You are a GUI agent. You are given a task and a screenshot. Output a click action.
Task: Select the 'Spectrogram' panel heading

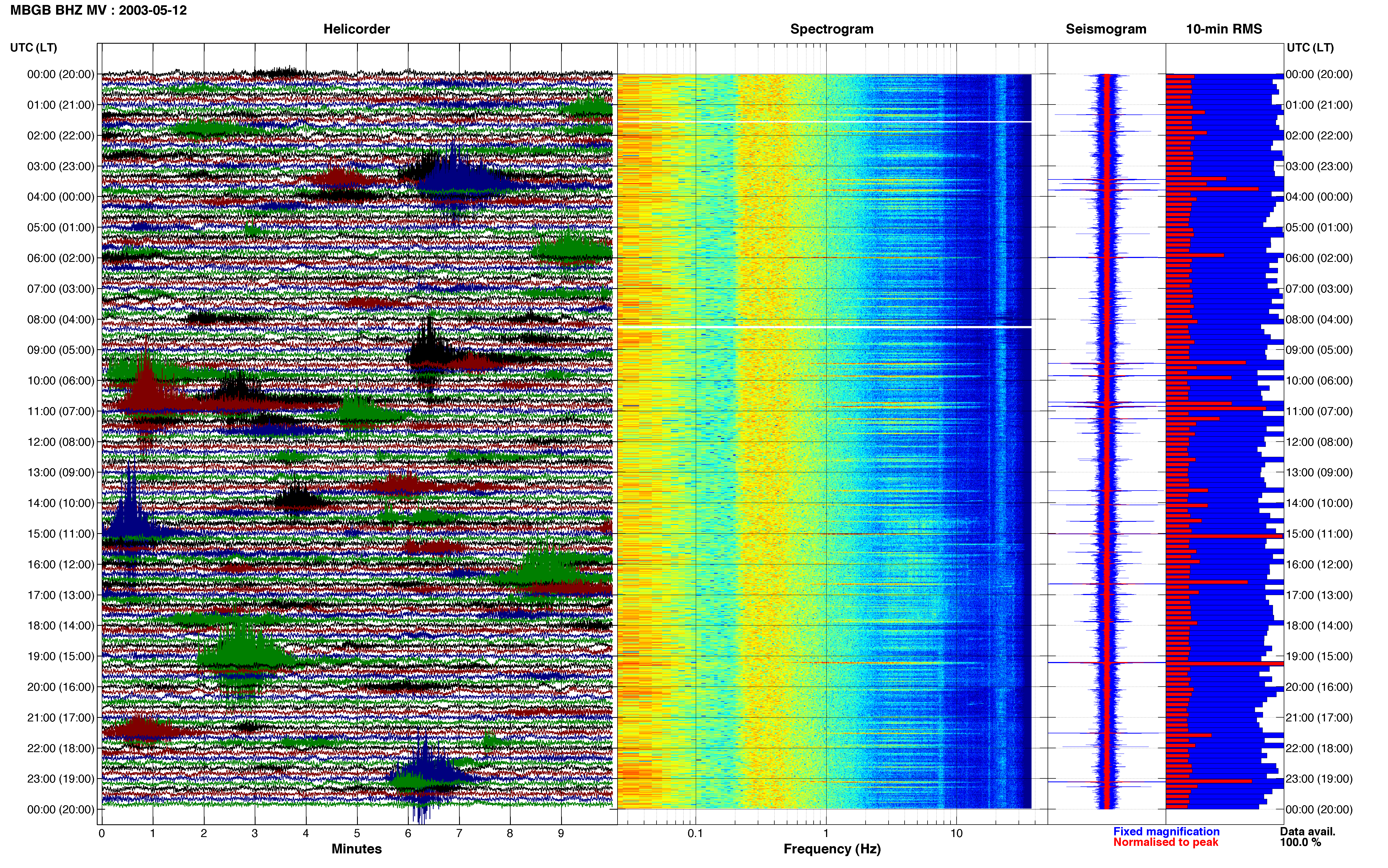click(x=832, y=29)
